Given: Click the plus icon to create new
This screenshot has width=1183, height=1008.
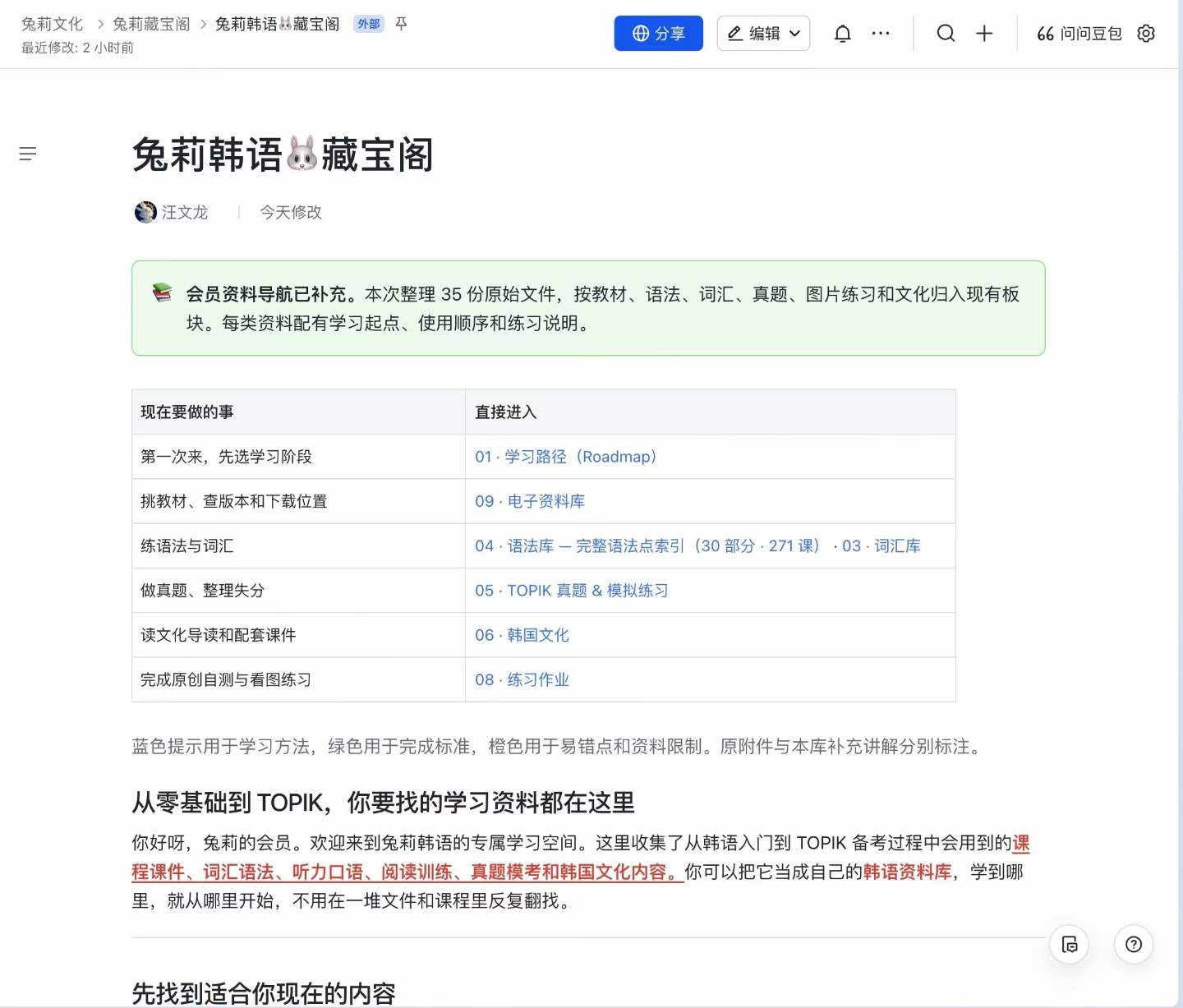Looking at the screenshot, I should click(984, 34).
